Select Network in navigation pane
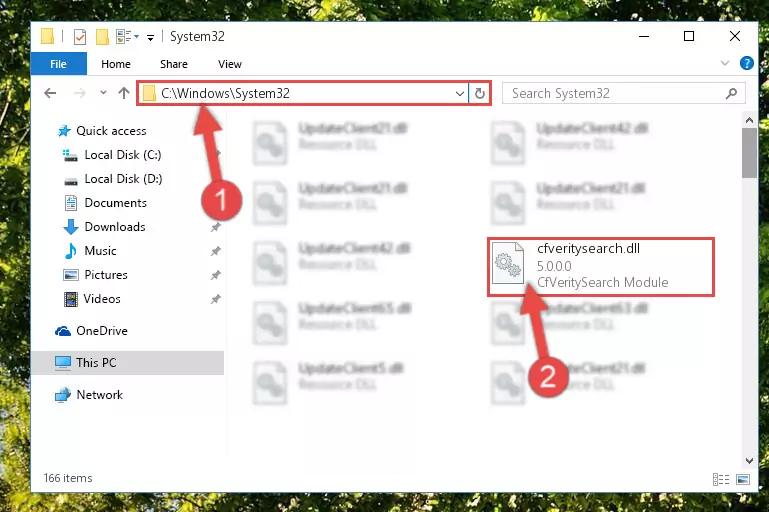Viewport: 769px width, 512px height. tap(100, 395)
